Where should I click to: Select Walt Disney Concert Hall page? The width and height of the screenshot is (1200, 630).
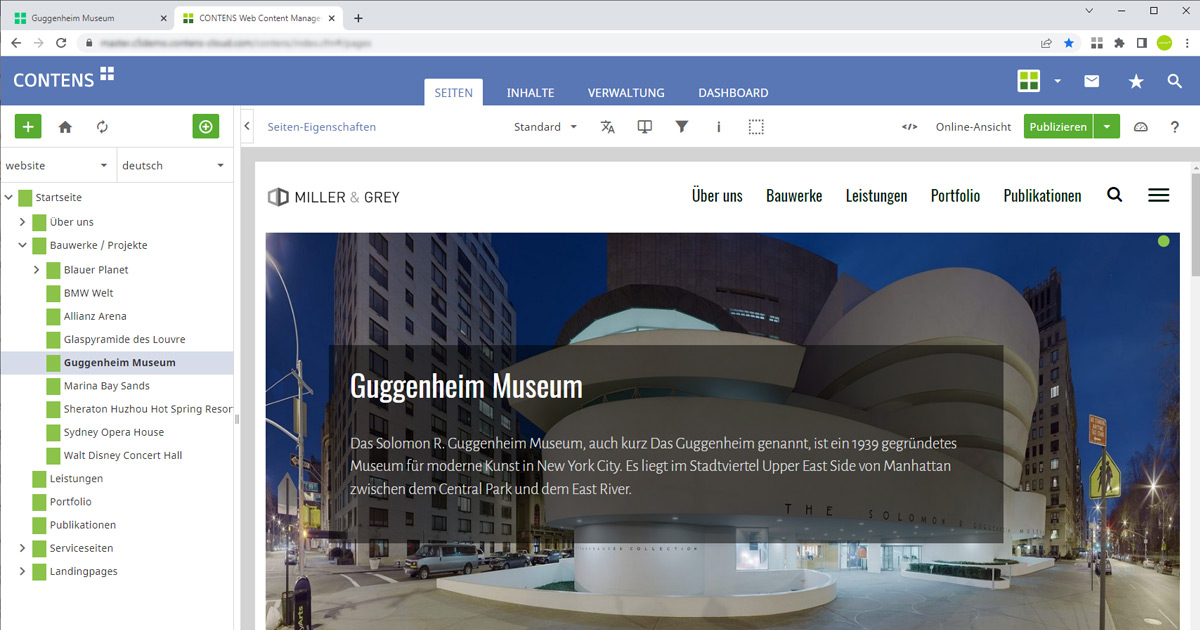[122, 455]
